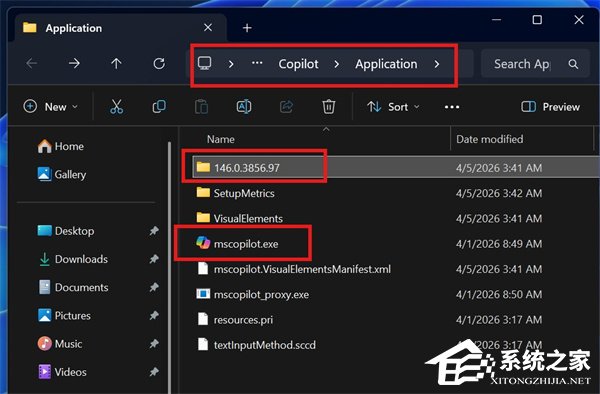600x394 pixels.
Task: Toggle the Preview pane
Action: [550, 107]
